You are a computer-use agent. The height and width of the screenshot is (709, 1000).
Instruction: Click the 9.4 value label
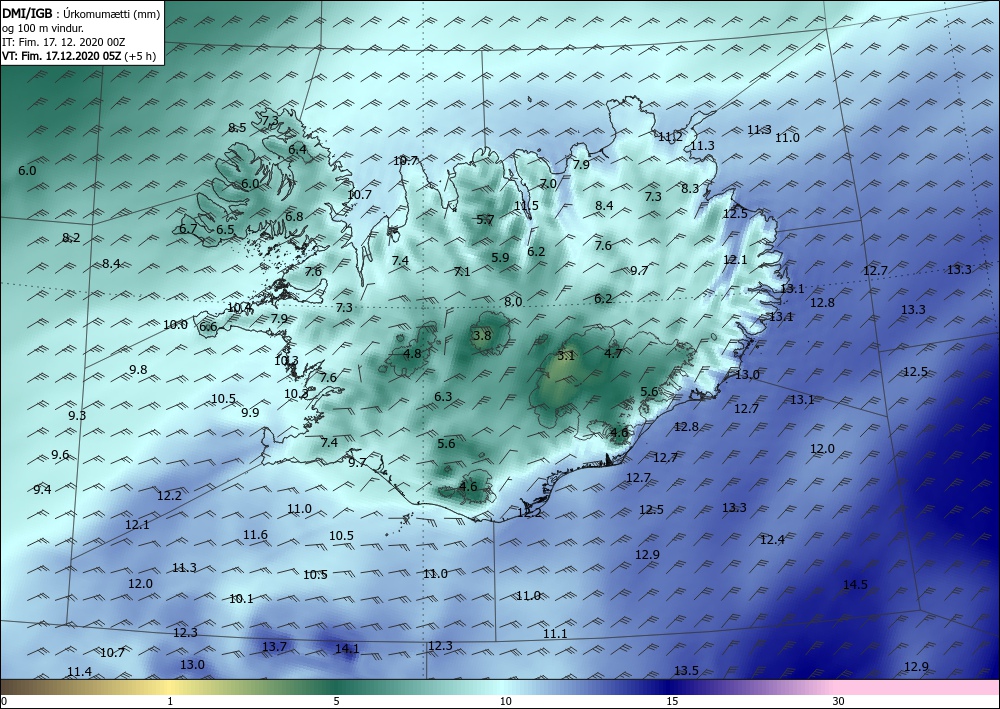pos(43,490)
